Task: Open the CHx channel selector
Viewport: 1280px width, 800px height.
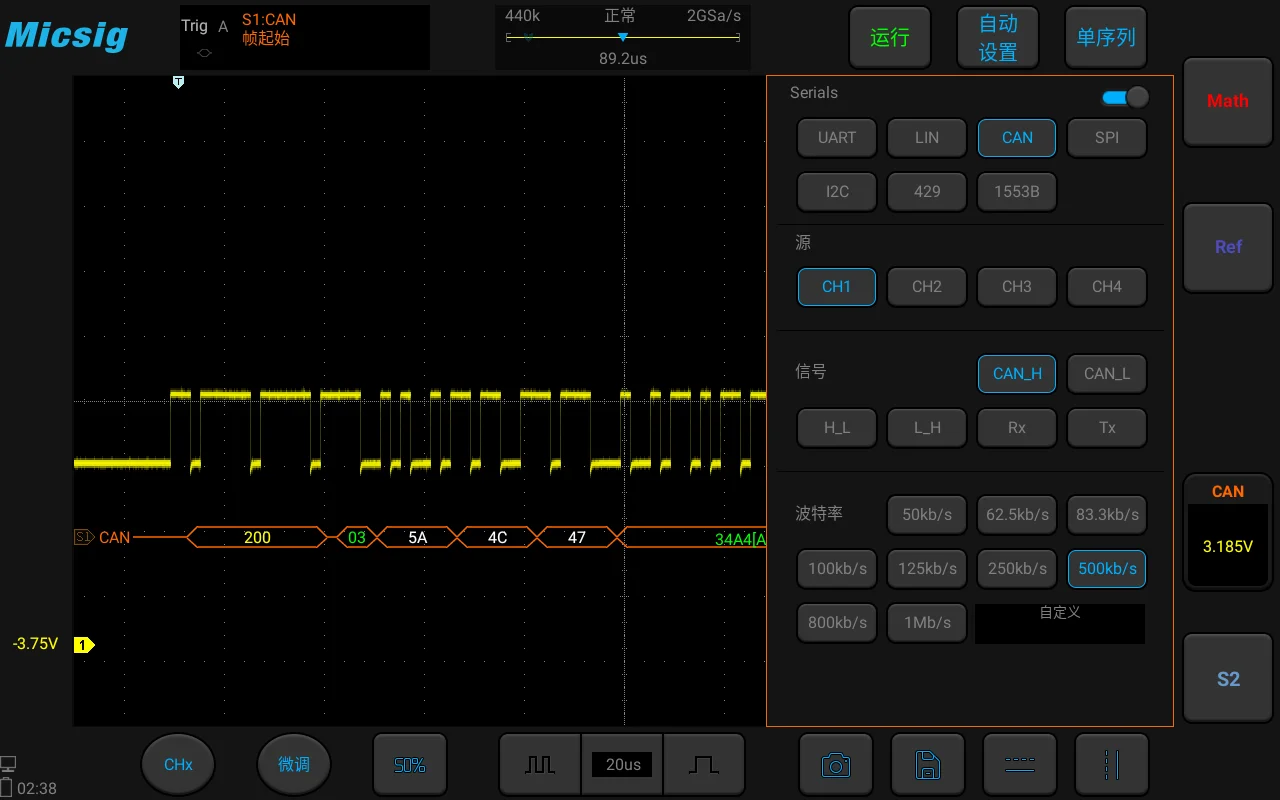Action: tap(177, 764)
